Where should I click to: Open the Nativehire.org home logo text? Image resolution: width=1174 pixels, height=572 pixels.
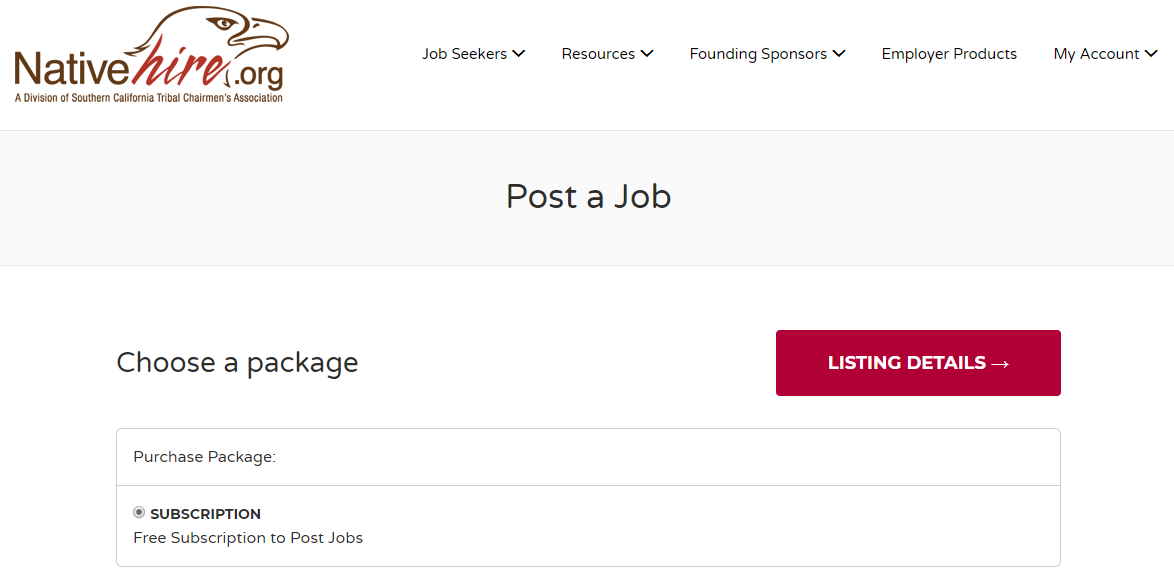click(148, 70)
